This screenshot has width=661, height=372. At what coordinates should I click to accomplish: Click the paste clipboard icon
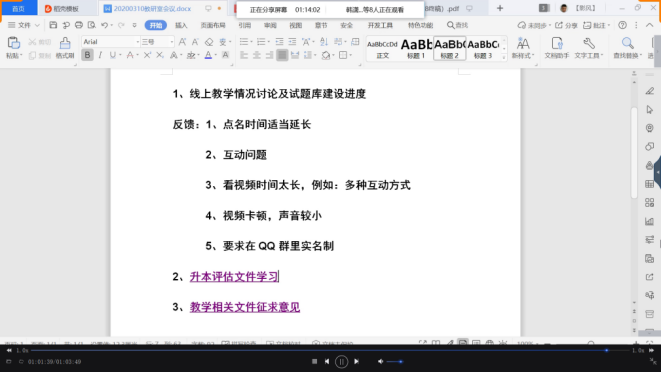(13, 43)
